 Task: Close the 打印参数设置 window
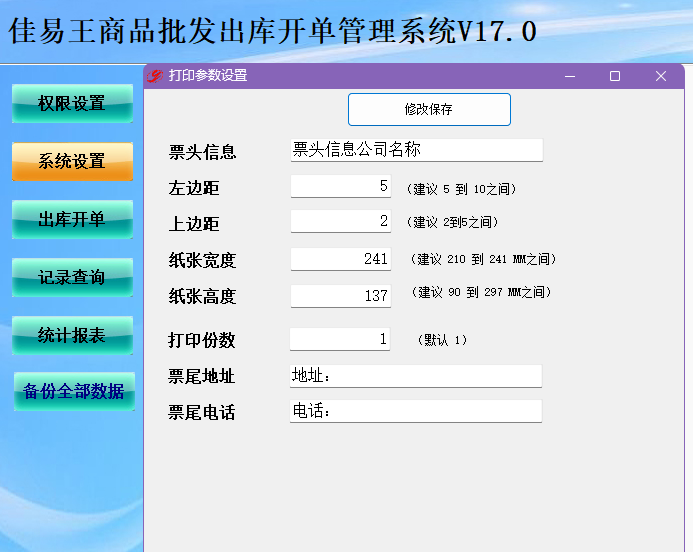(x=661, y=76)
